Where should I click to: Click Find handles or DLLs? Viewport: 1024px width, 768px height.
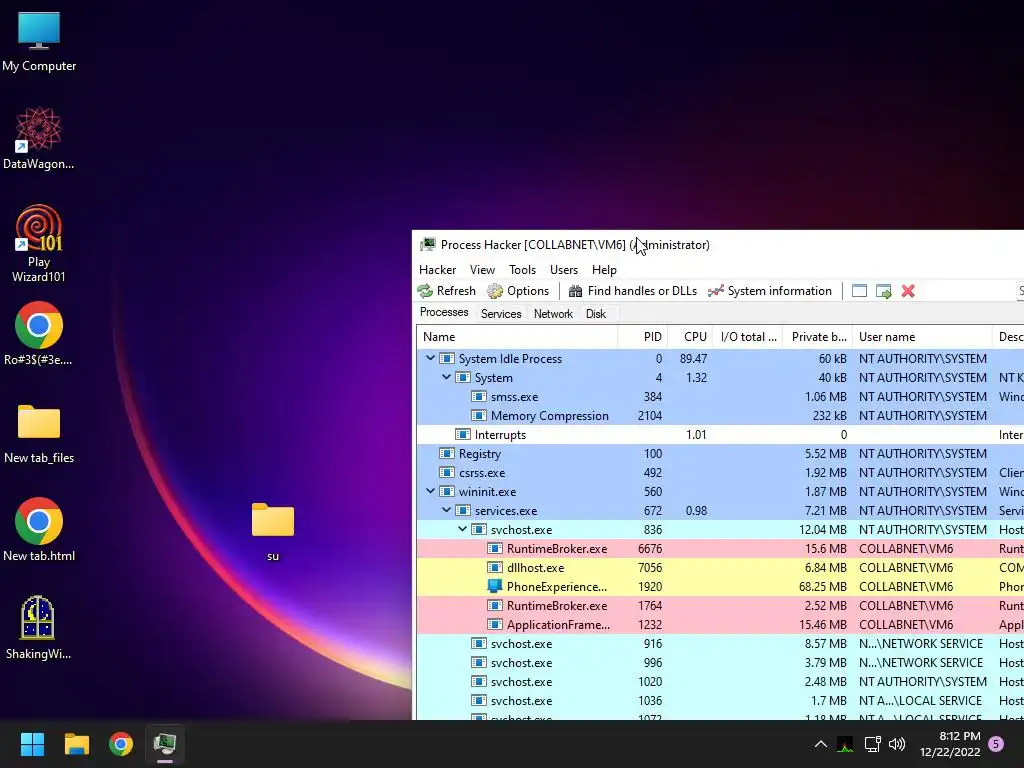click(x=633, y=291)
